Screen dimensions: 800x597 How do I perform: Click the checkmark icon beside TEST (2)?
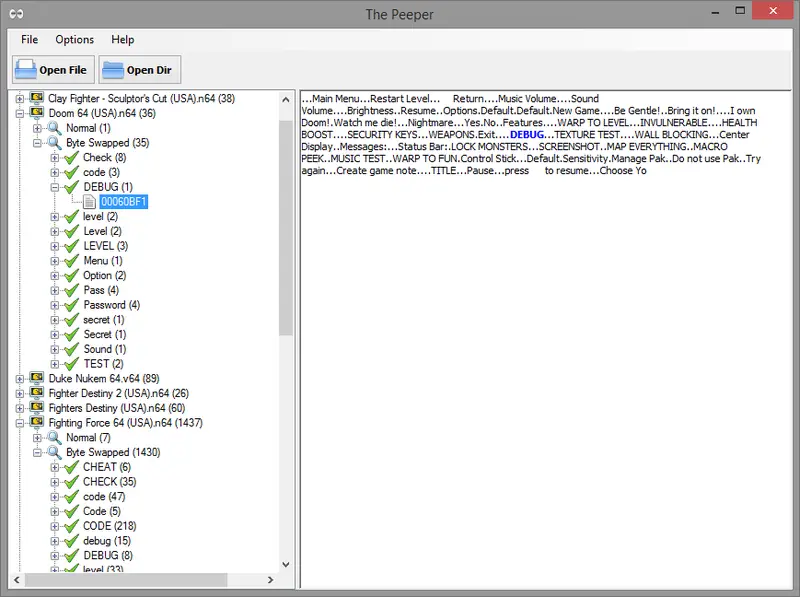pos(71,364)
